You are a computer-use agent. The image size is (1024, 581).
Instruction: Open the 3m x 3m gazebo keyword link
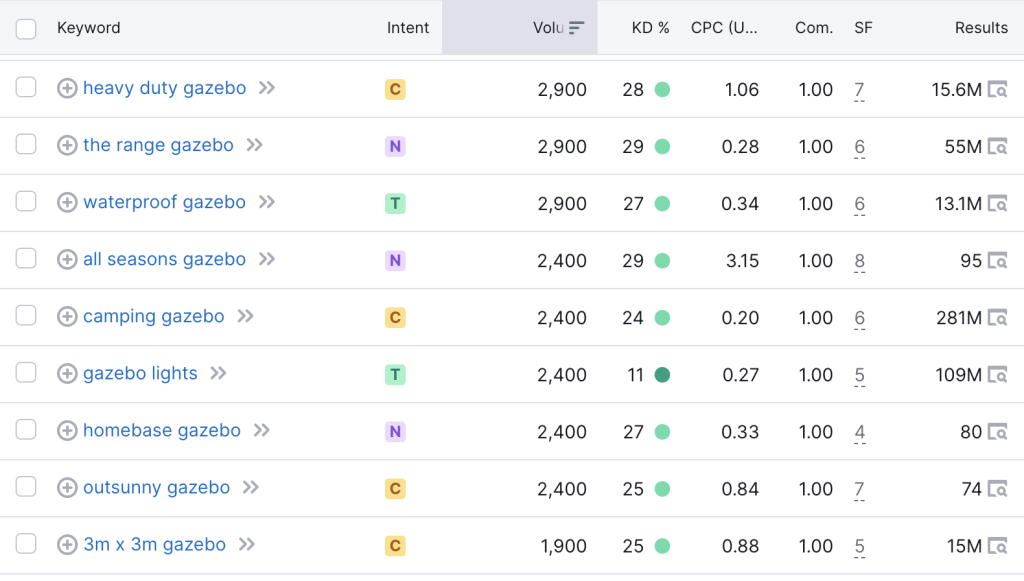point(155,544)
